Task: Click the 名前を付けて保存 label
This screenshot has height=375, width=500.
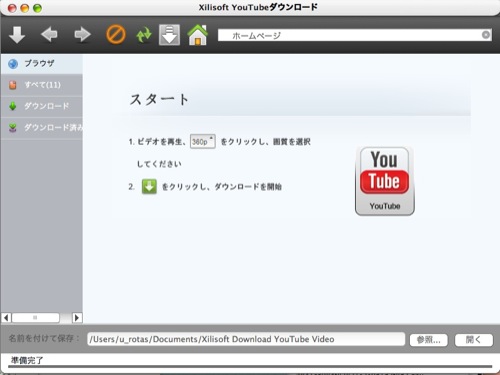Action: 43,339
